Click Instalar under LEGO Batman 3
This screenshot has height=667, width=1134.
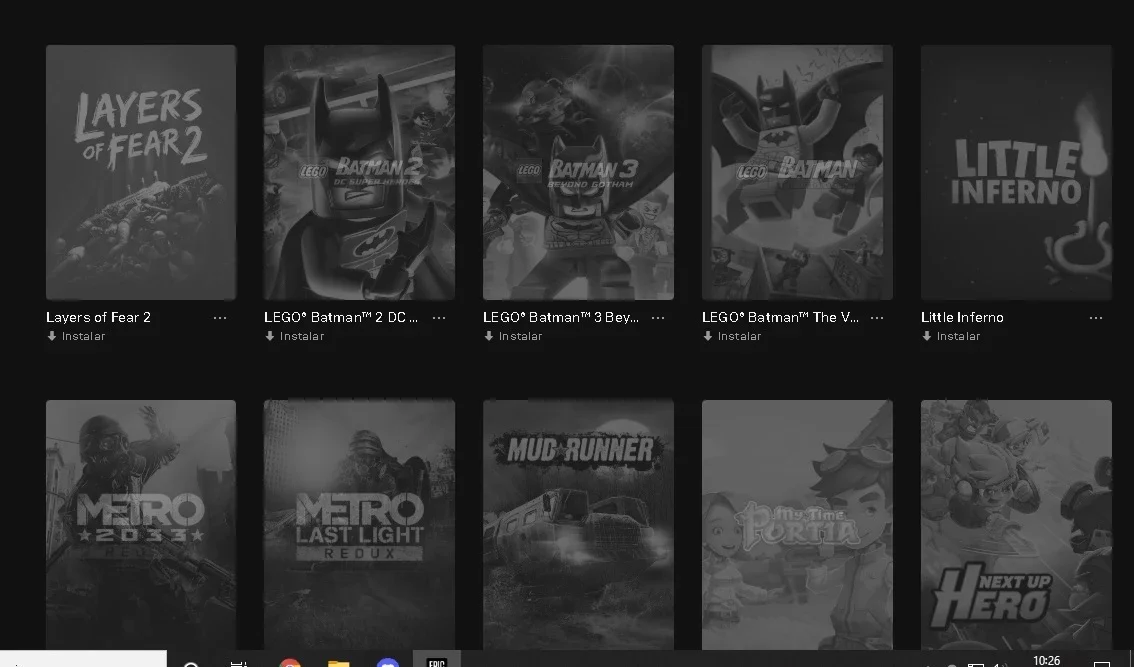513,336
